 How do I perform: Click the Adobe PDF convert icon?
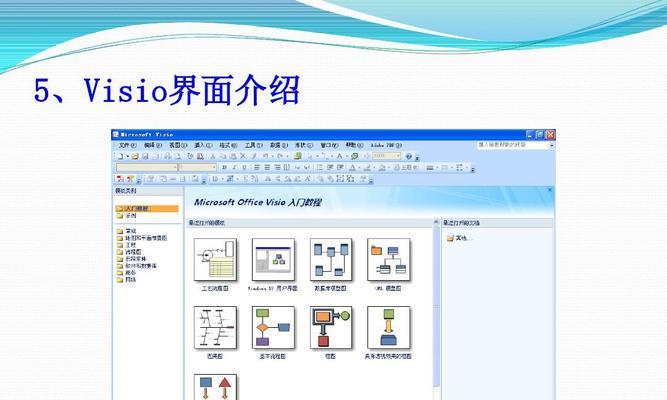120,179
